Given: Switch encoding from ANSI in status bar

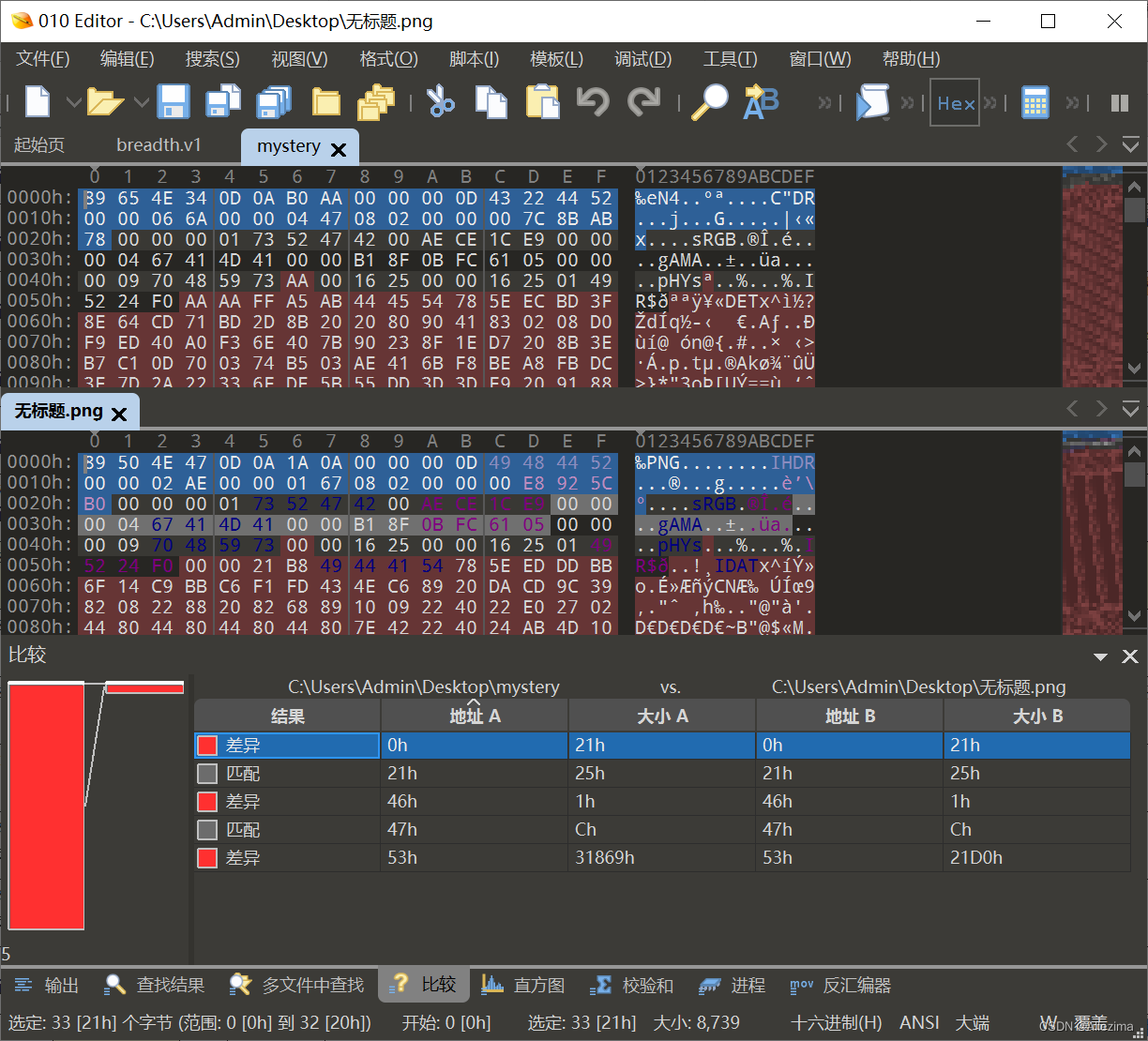Looking at the screenshot, I should (919, 1022).
